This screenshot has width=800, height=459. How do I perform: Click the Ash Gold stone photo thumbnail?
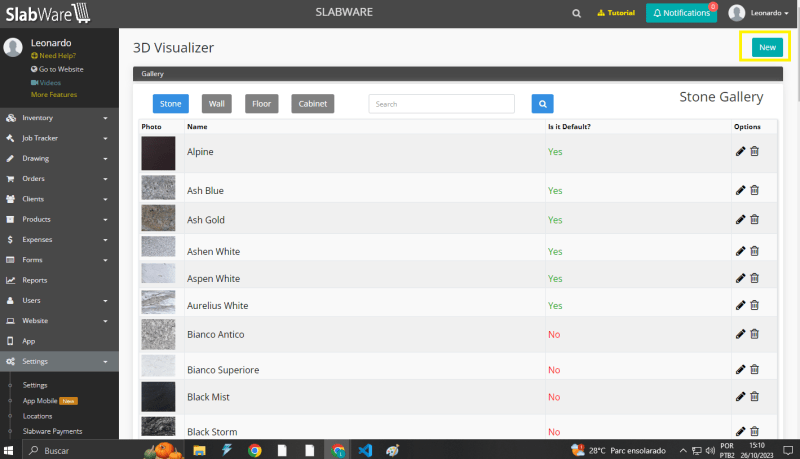tap(158, 218)
